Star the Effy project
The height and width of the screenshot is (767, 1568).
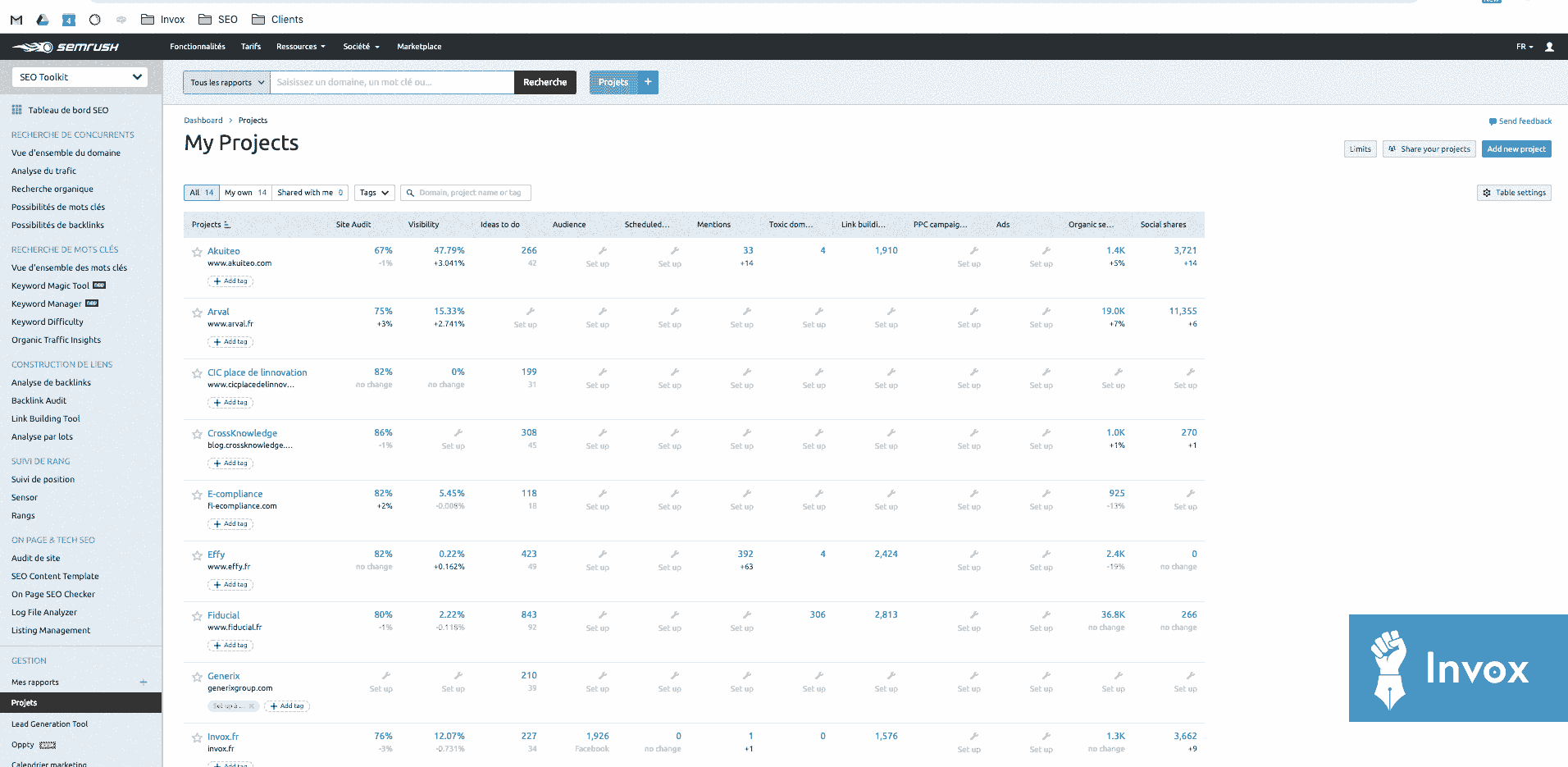(197, 555)
